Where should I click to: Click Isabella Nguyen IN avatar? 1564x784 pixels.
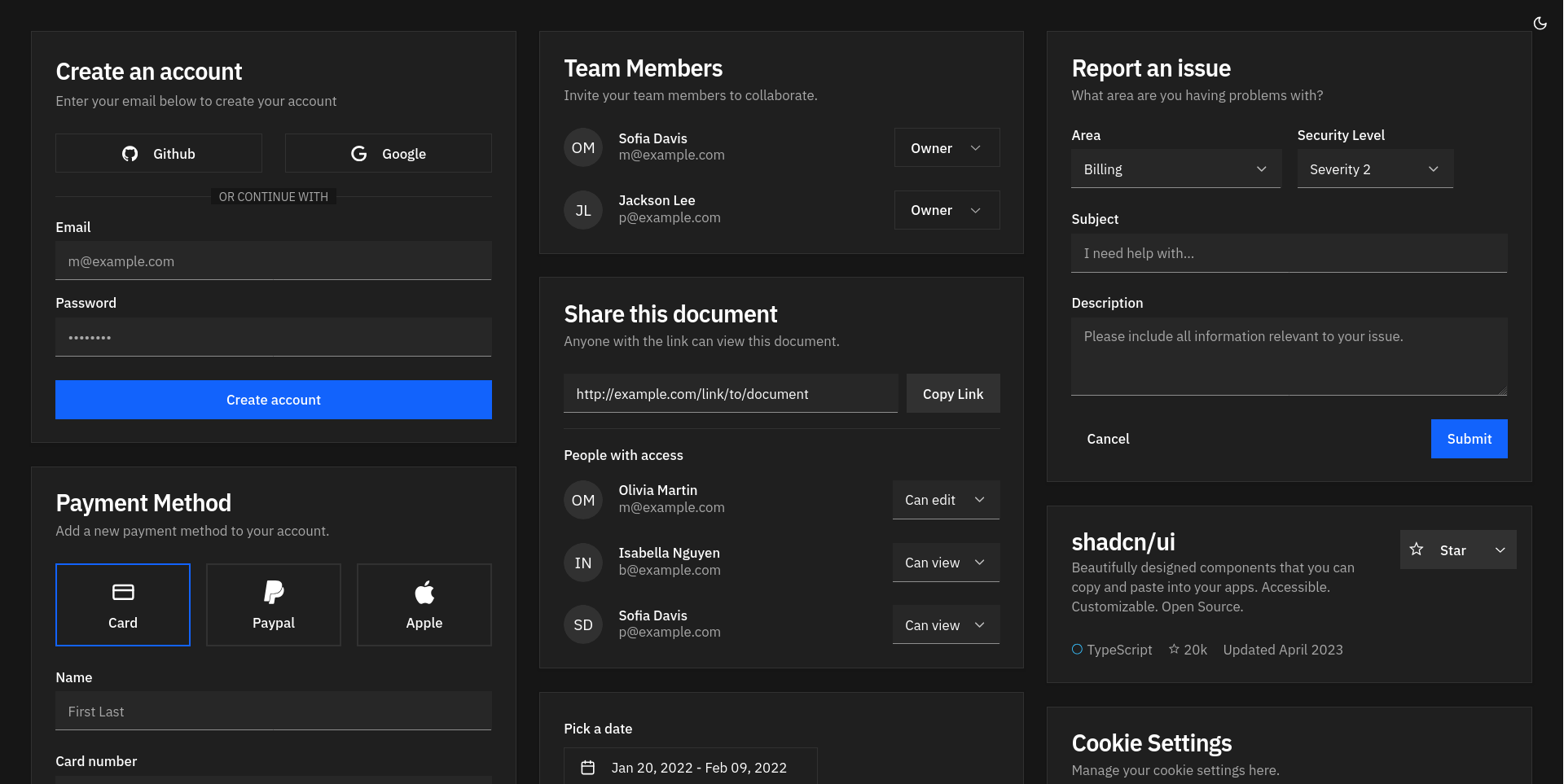coord(583,563)
